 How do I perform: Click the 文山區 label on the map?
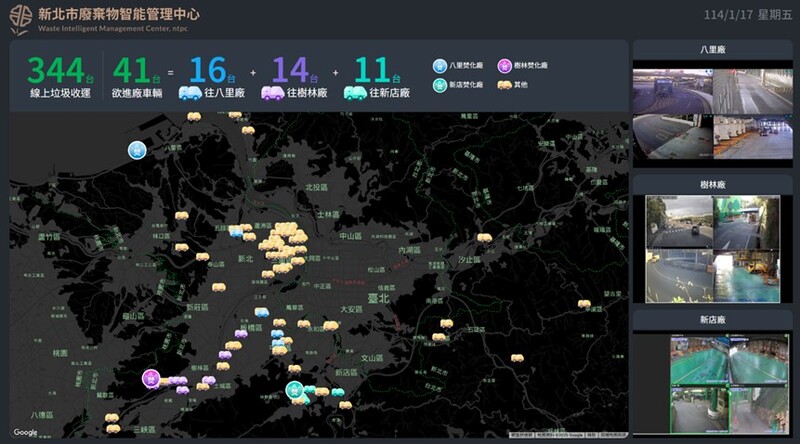(x=372, y=358)
